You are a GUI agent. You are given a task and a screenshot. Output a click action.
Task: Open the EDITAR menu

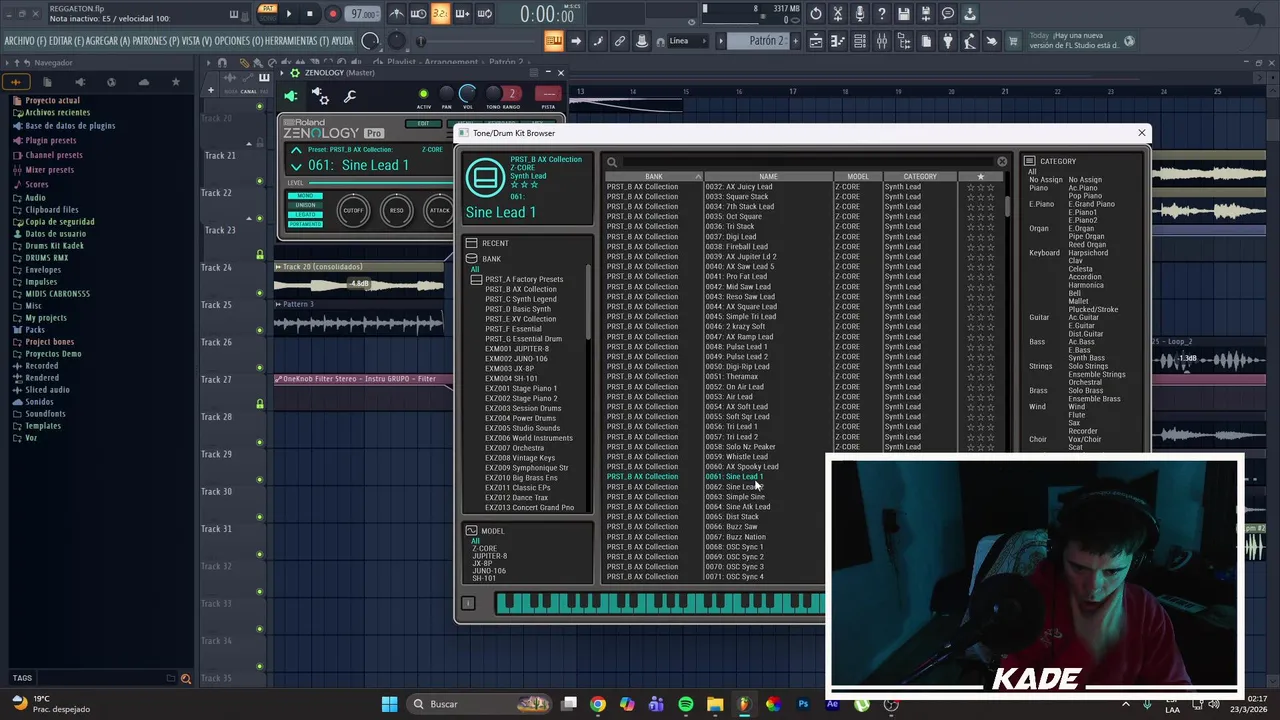pos(67,41)
